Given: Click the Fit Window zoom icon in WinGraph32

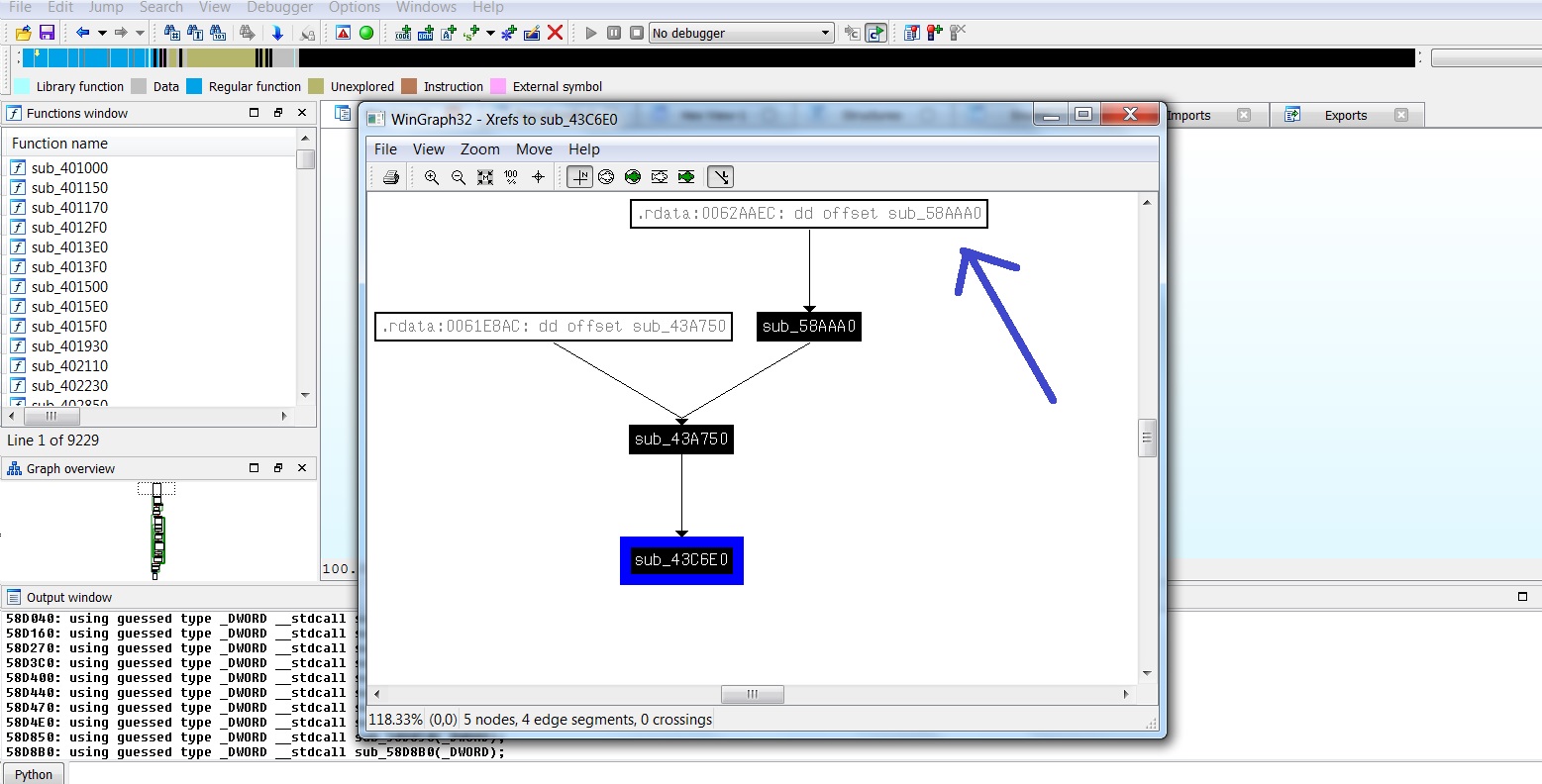Looking at the screenshot, I should point(484,176).
